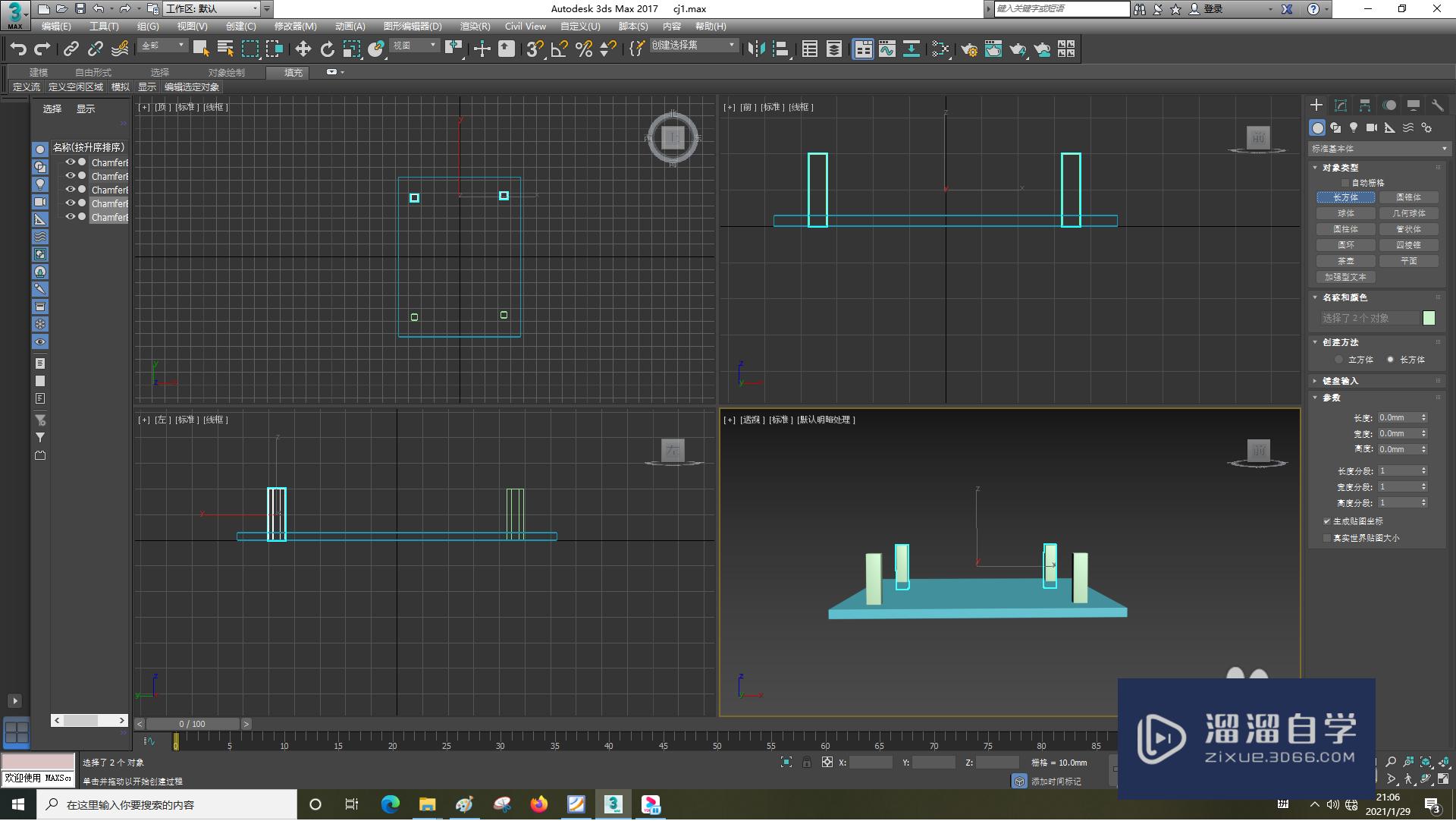The height and width of the screenshot is (821, 1456).
Task: Expand the 键盘输入 rollout
Action: 1340,381
